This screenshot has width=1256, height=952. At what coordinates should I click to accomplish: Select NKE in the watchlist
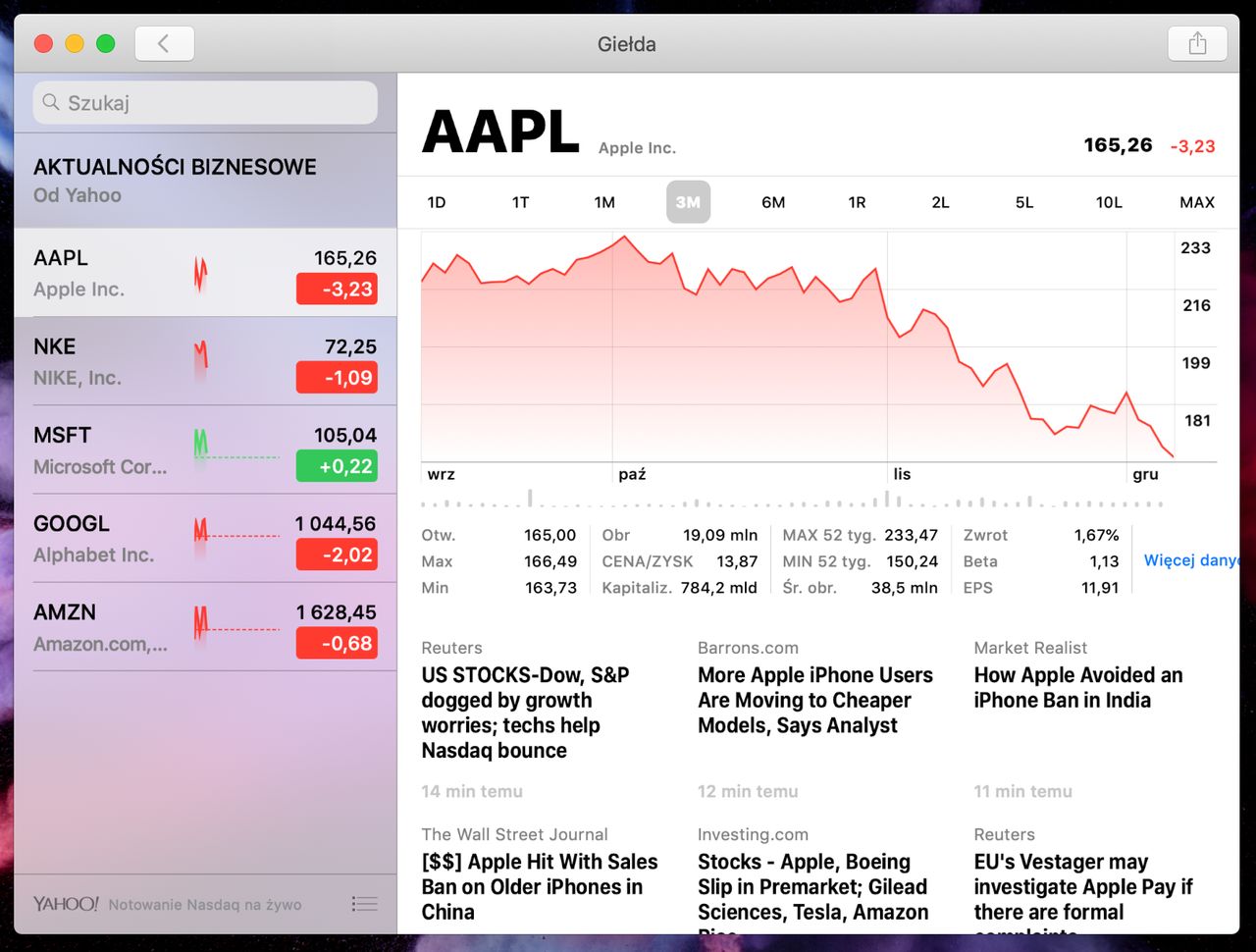(205, 361)
